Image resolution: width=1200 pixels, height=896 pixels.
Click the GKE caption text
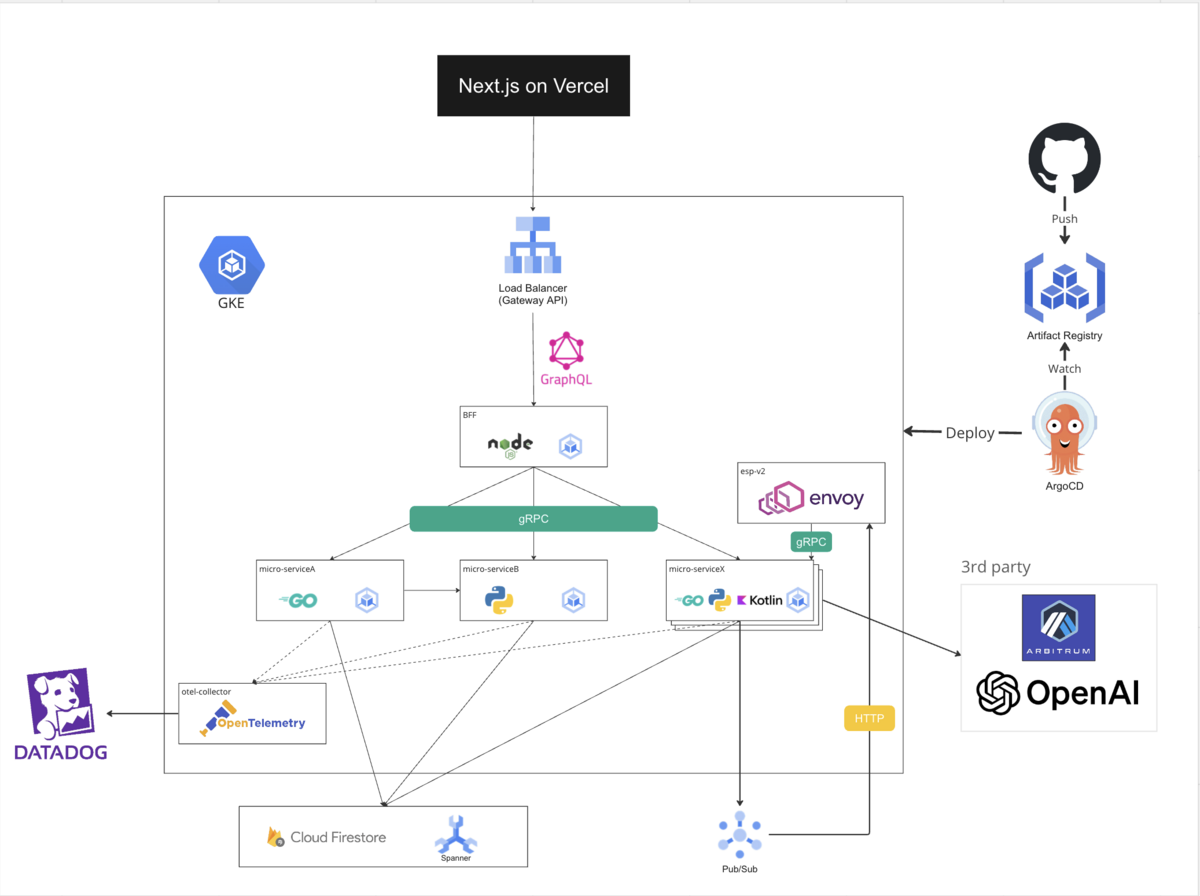click(232, 303)
